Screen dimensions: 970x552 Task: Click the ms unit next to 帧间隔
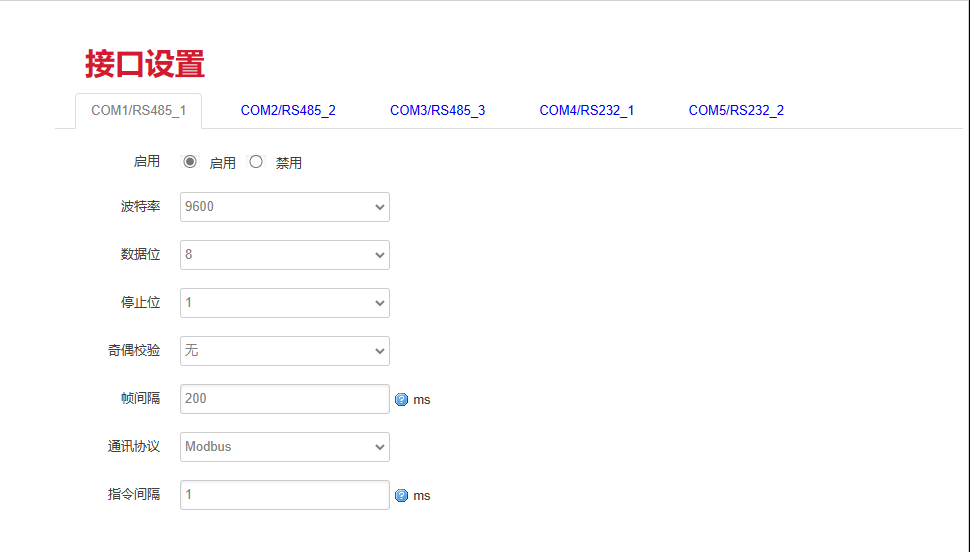click(422, 400)
